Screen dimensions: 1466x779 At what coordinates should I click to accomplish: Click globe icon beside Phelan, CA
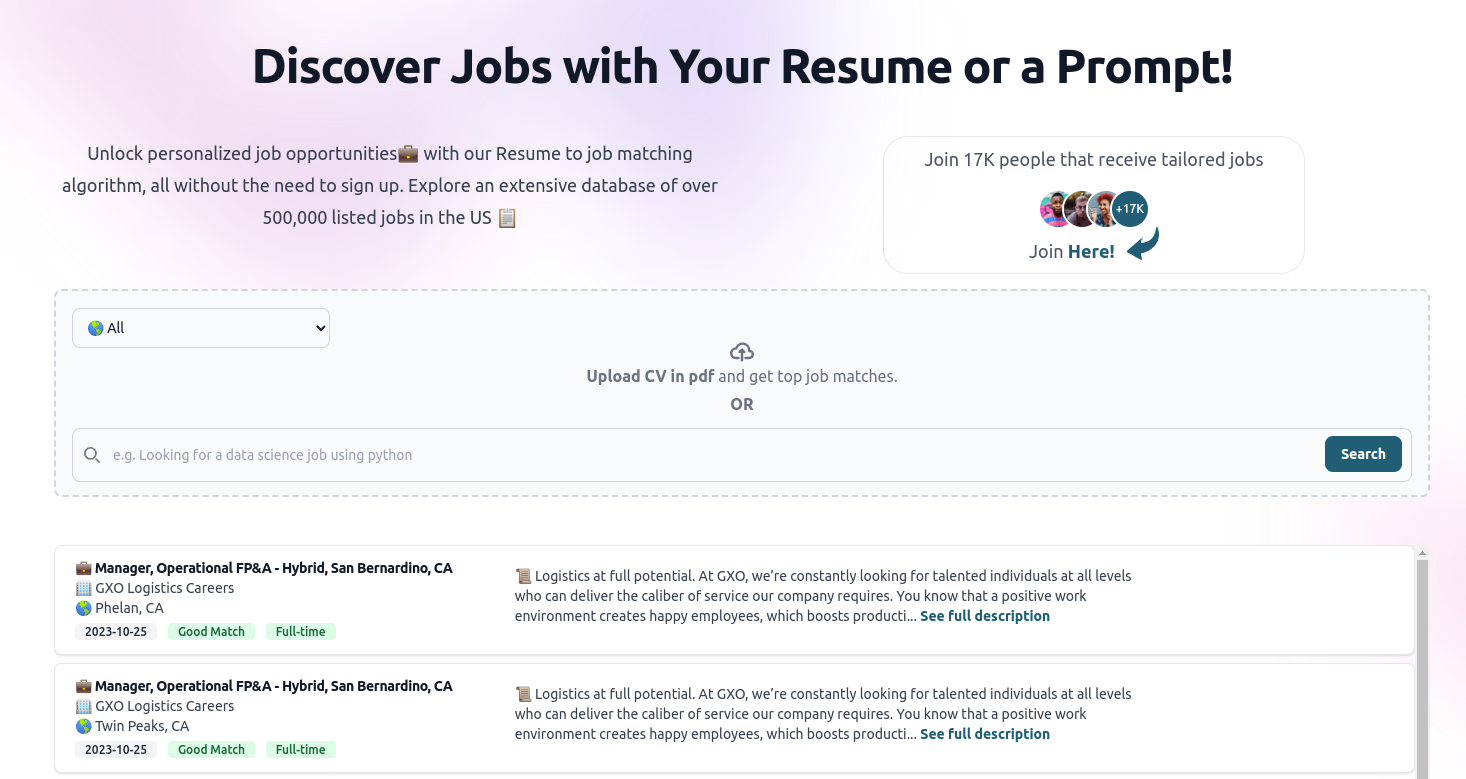point(83,608)
